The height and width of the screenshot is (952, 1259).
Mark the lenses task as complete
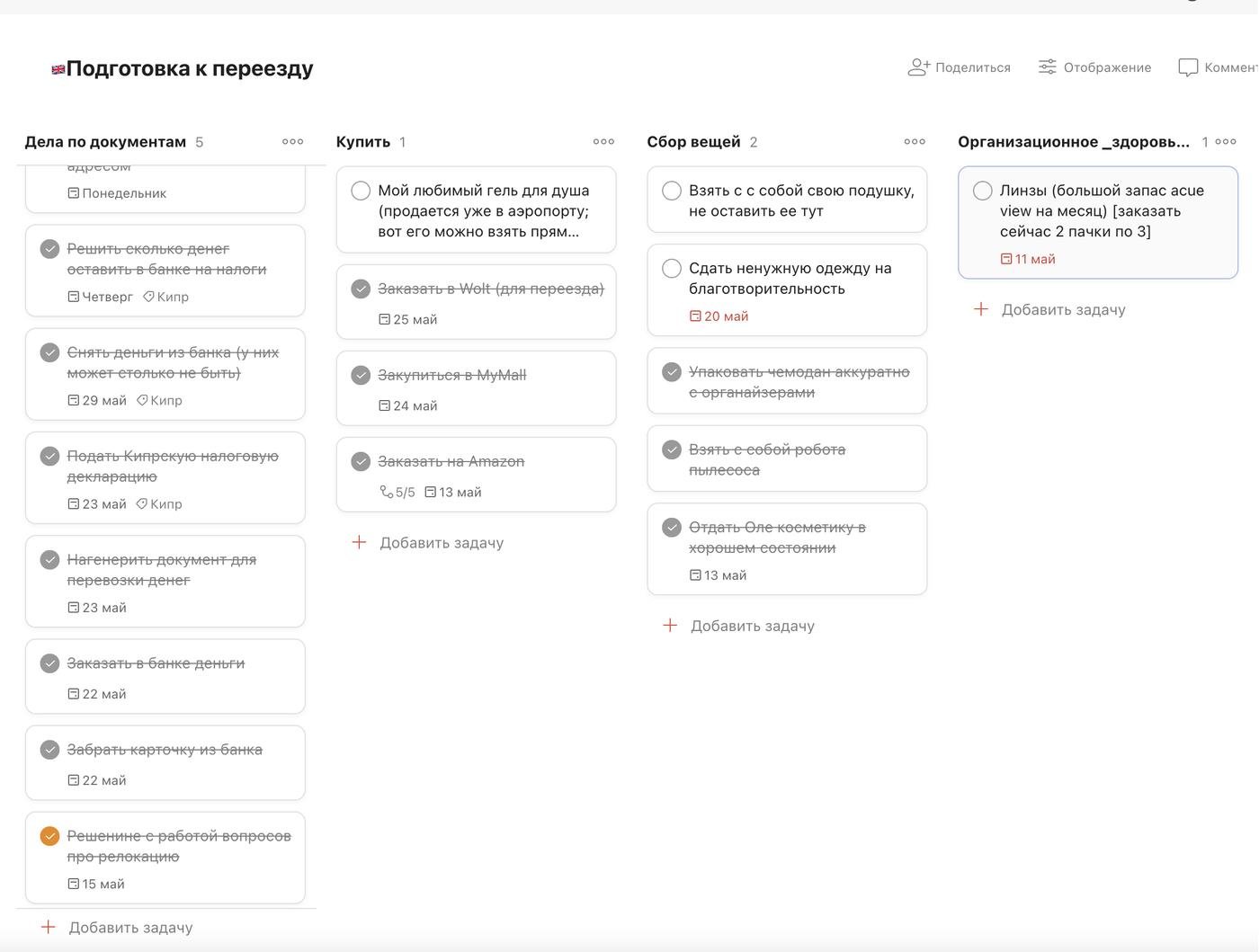983,191
